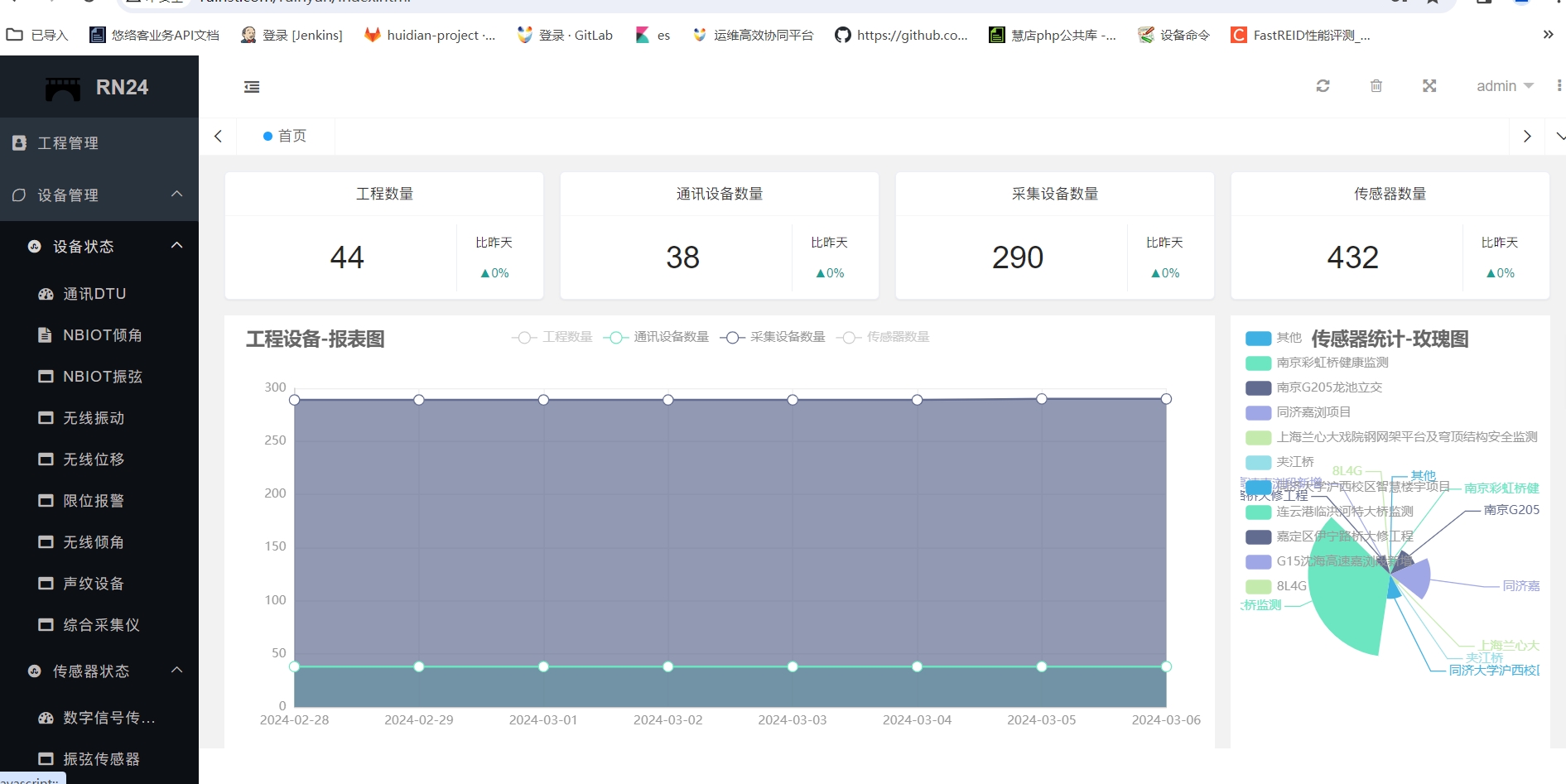Open 工程管理 menu item
This screenshot has height=784, width=1566.
coord(99,143)
